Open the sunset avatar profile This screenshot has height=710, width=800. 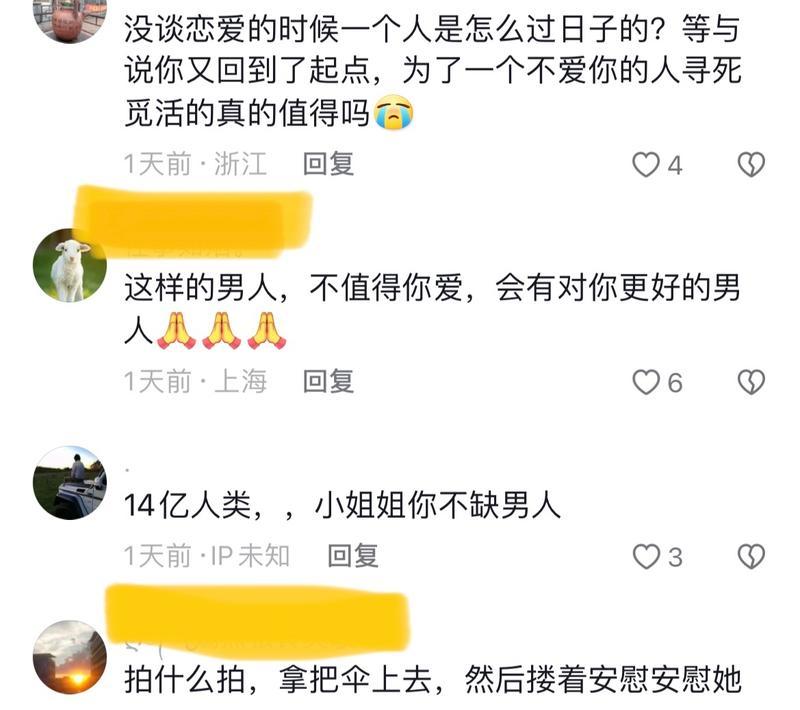click(70, 657)
